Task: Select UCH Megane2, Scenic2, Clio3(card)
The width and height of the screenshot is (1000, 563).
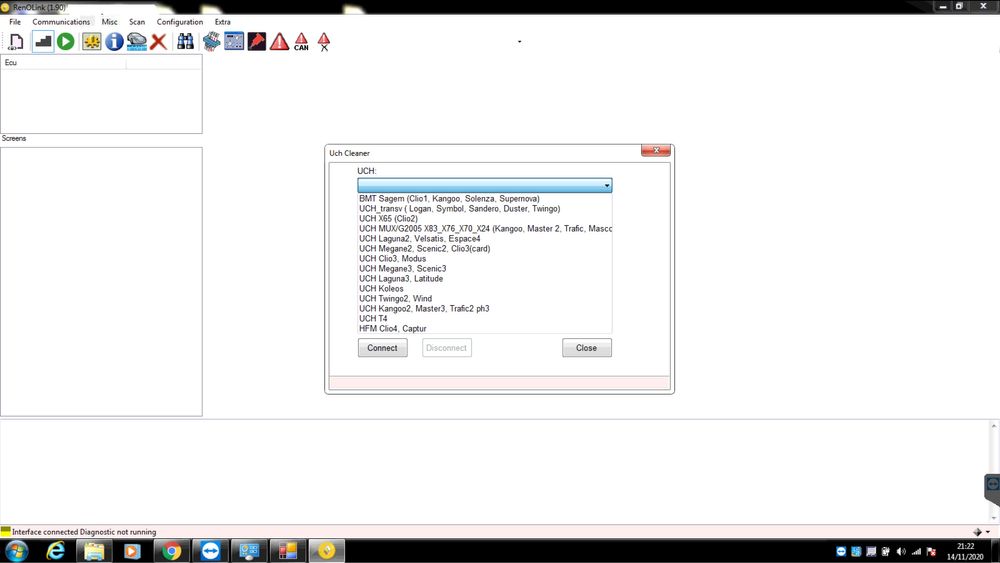Action: pyautogui.click(x=485, y=249)
